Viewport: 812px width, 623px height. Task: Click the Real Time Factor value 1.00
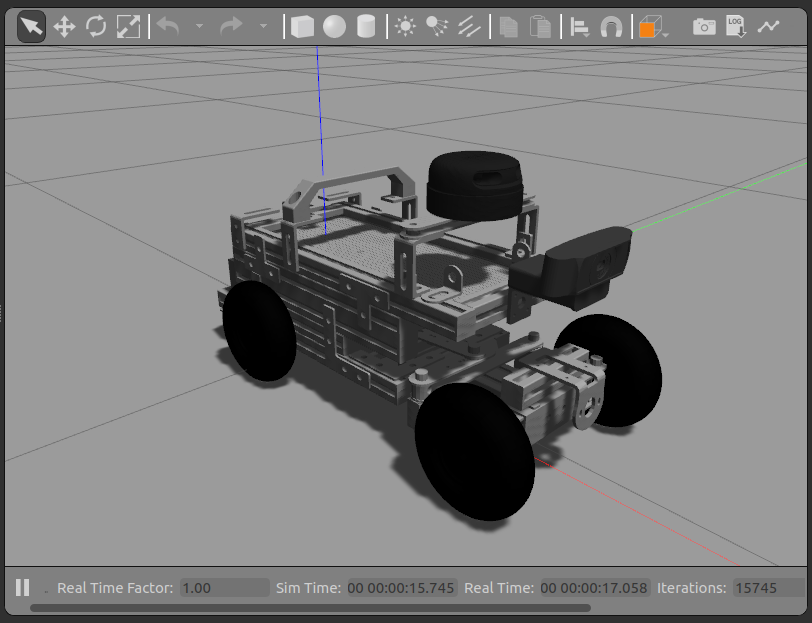point(225,588)
